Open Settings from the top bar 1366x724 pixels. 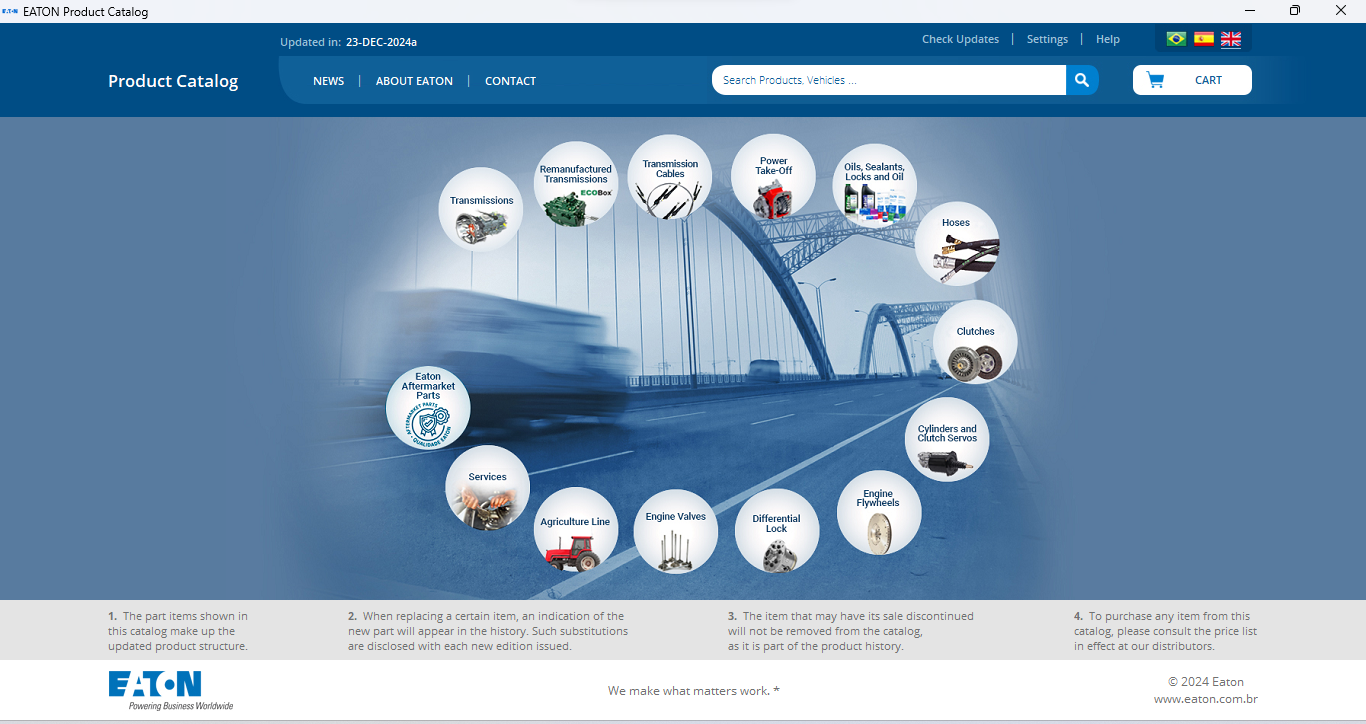[1047, 39]
